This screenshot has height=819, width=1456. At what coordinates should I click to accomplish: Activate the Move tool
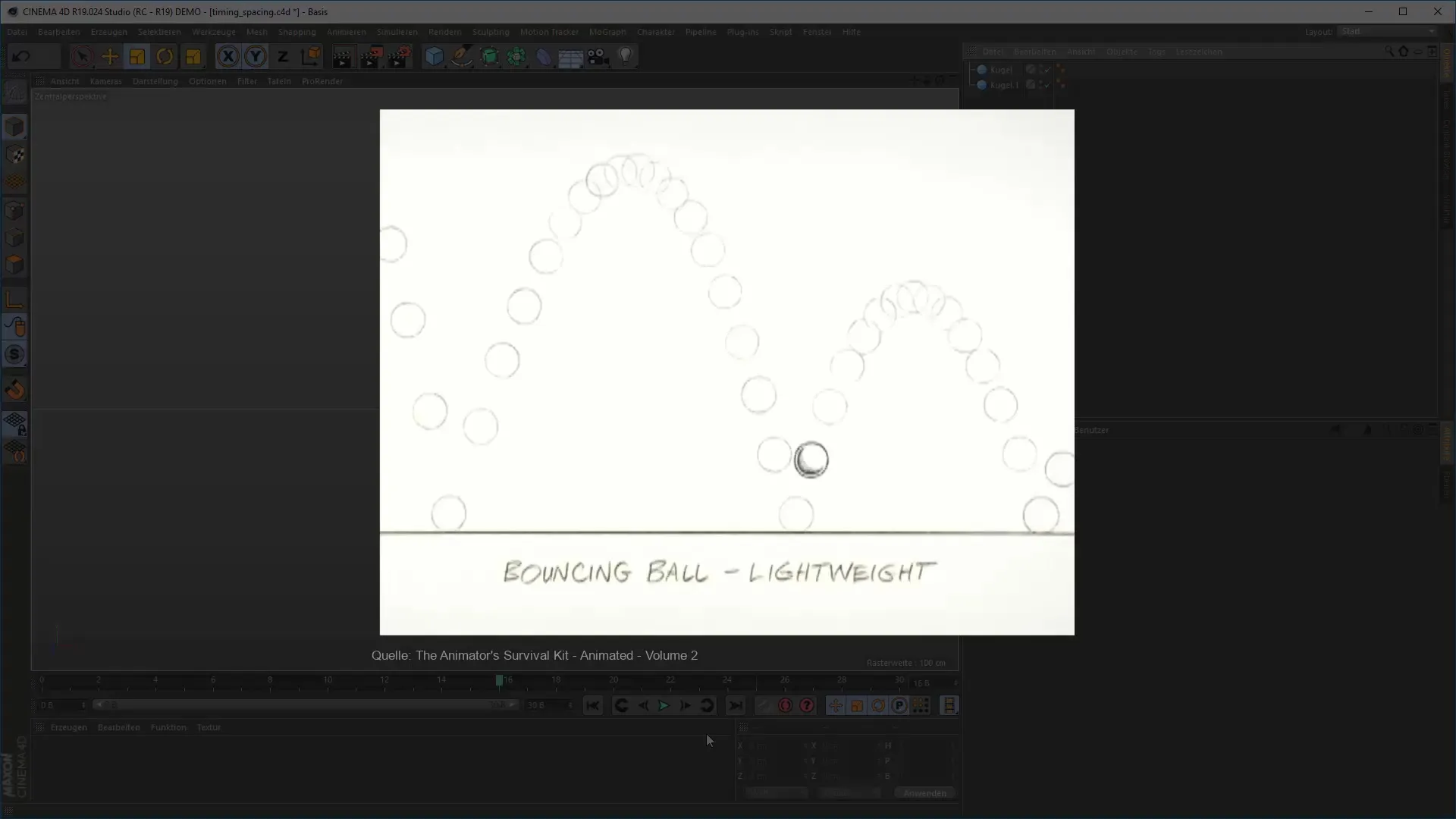[110, 56]
